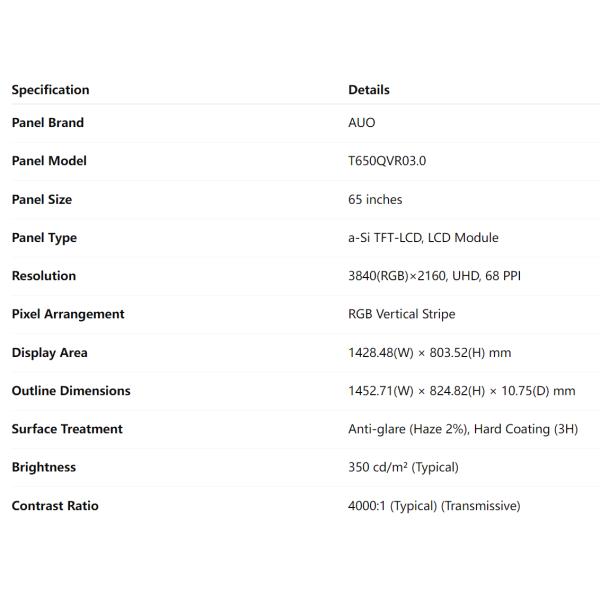The width and height of the screenshot is (600, 600).
Task: Click the Surface Treatment label
Action: 67,429
